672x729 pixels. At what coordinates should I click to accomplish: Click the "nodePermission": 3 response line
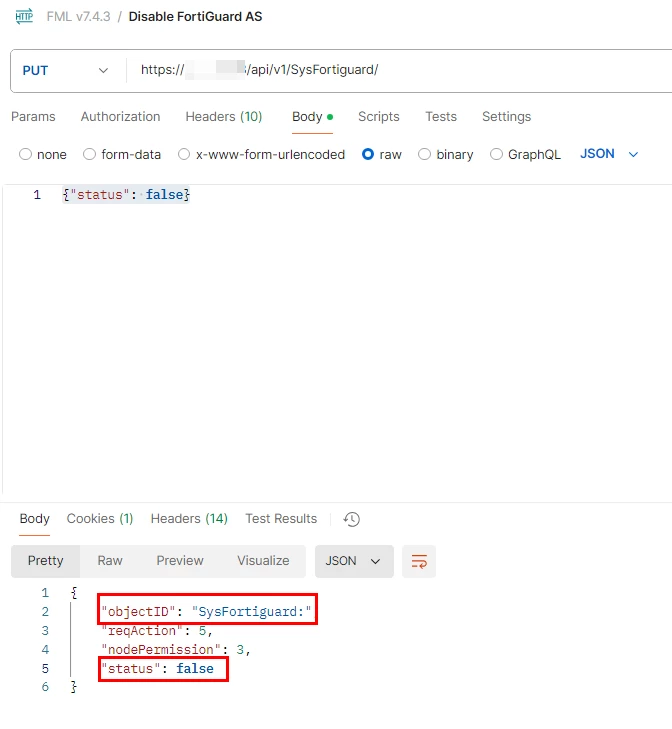point(176,649)
